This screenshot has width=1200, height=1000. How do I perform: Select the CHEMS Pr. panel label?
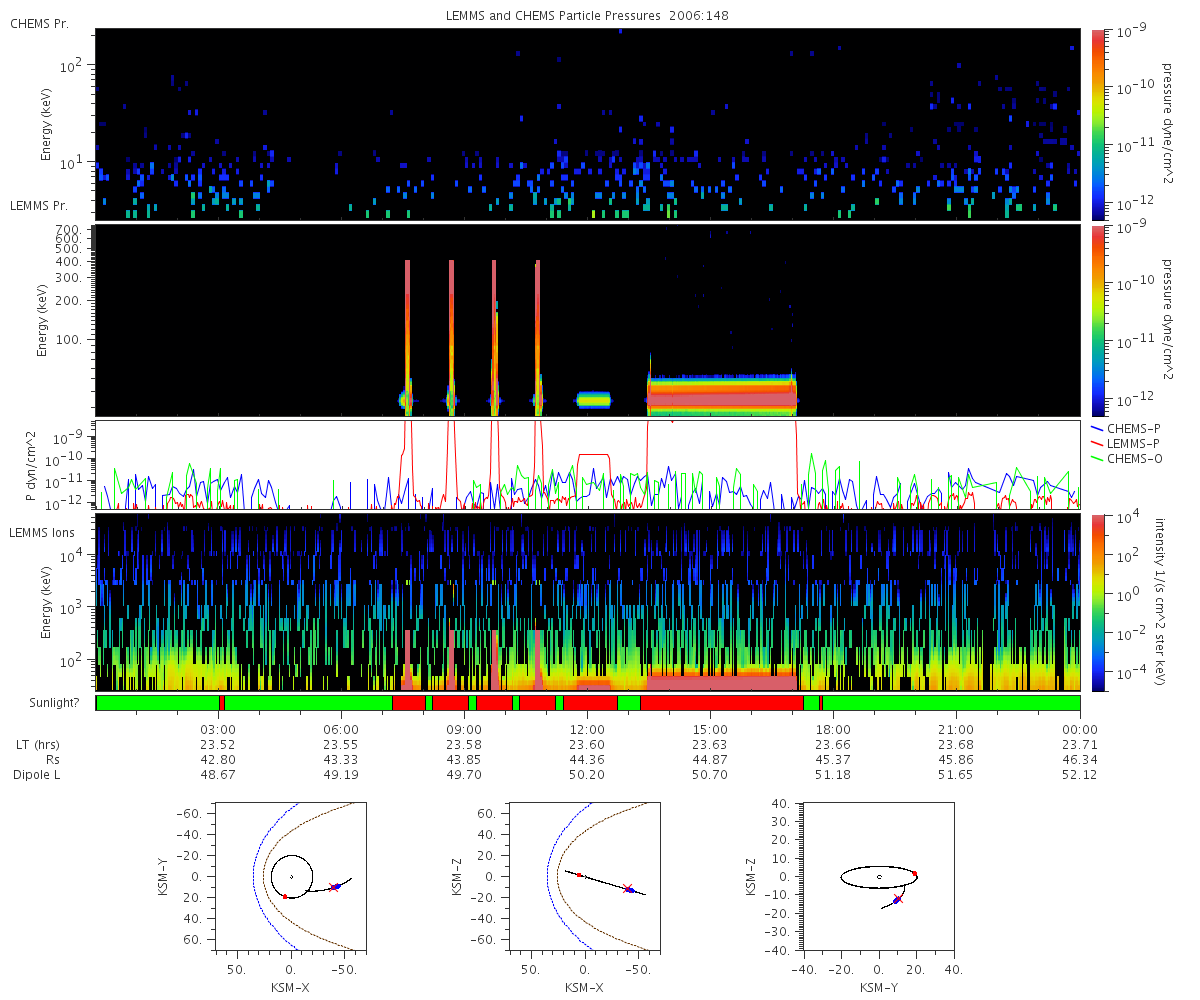(39, 23)
